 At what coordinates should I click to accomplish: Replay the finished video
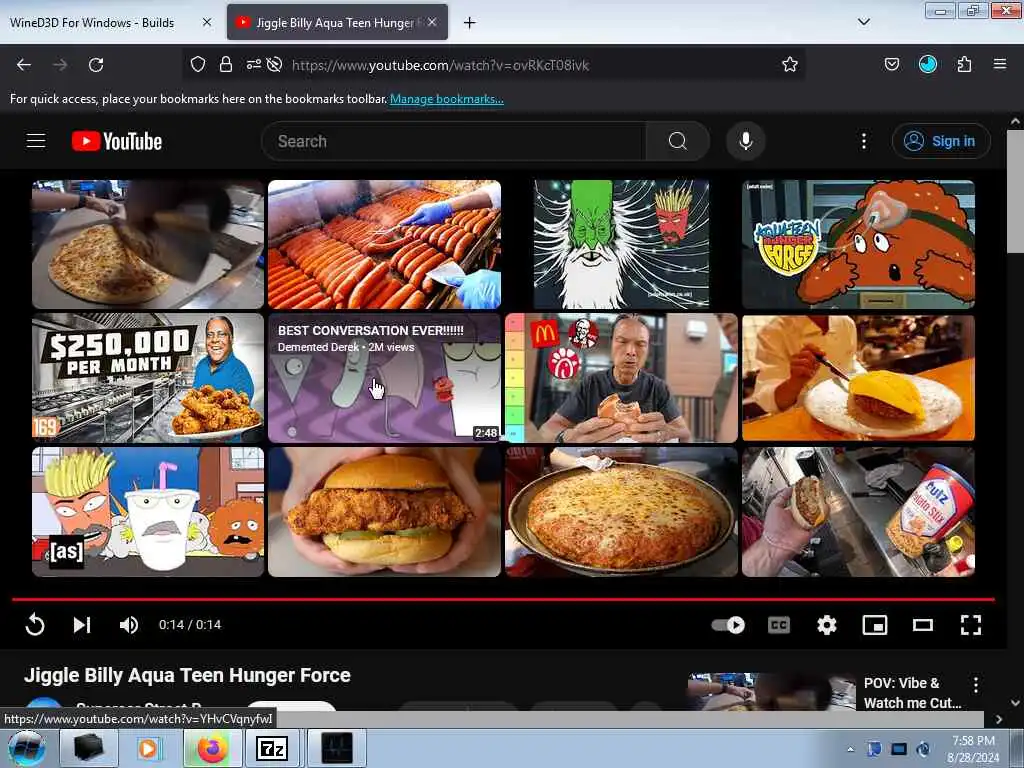(35, 625)
